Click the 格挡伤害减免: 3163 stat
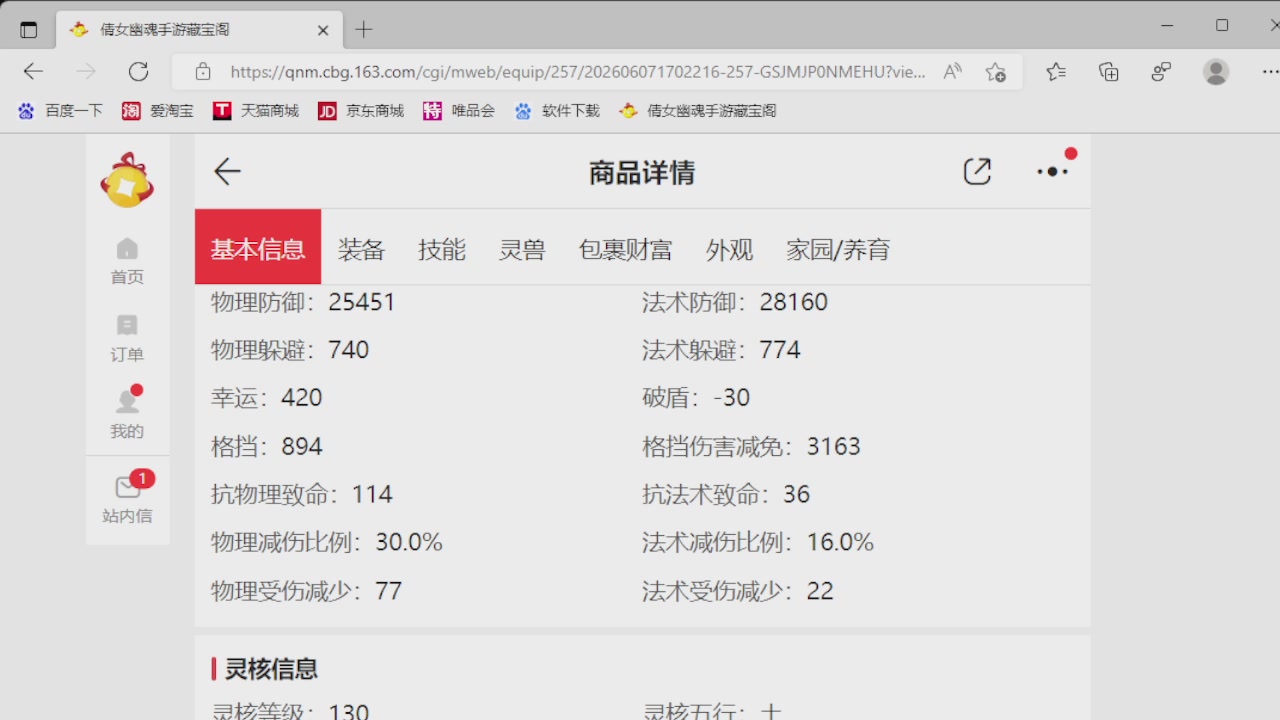 [751, 446]
